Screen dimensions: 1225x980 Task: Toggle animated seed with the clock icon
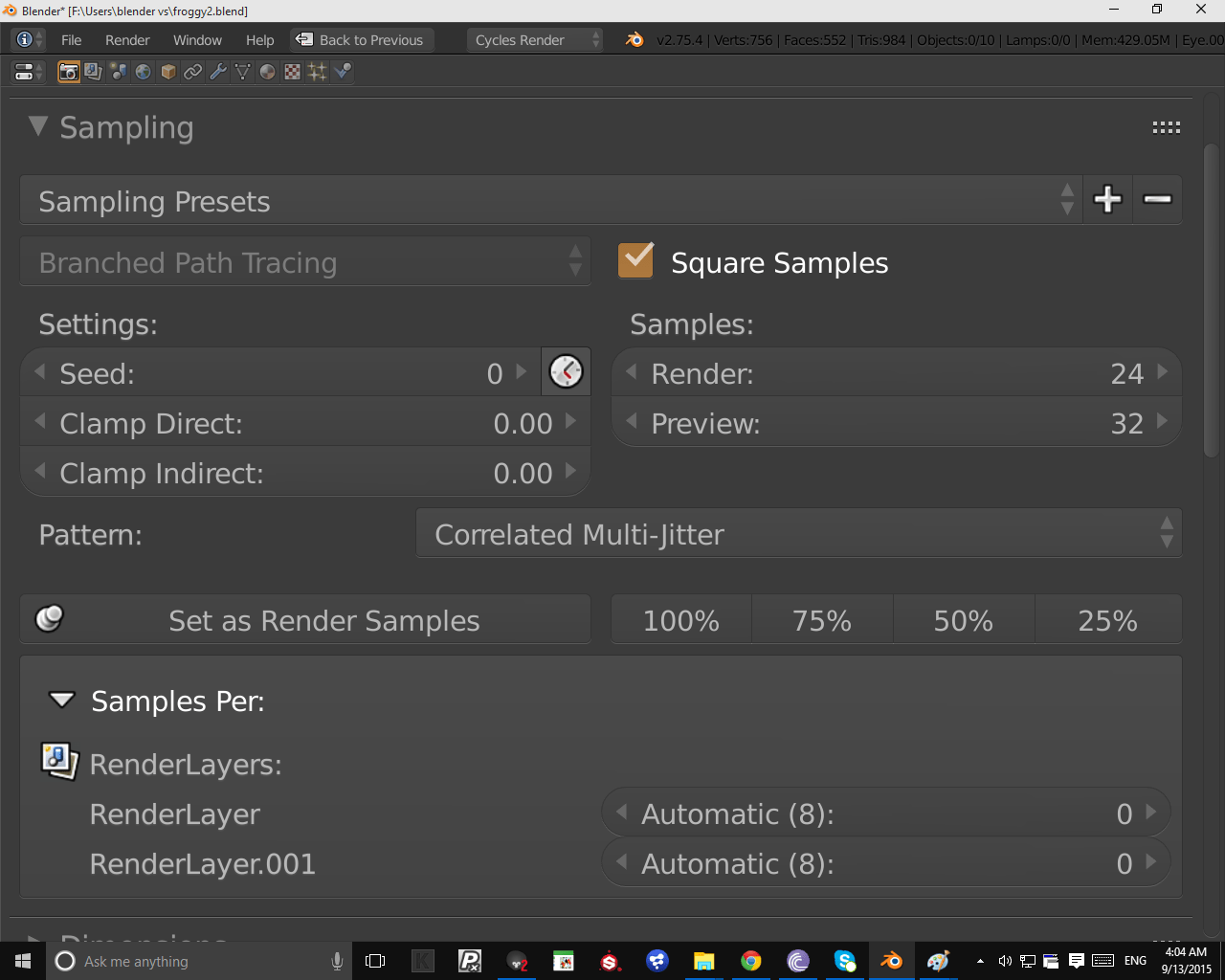(x=566, y=372)
